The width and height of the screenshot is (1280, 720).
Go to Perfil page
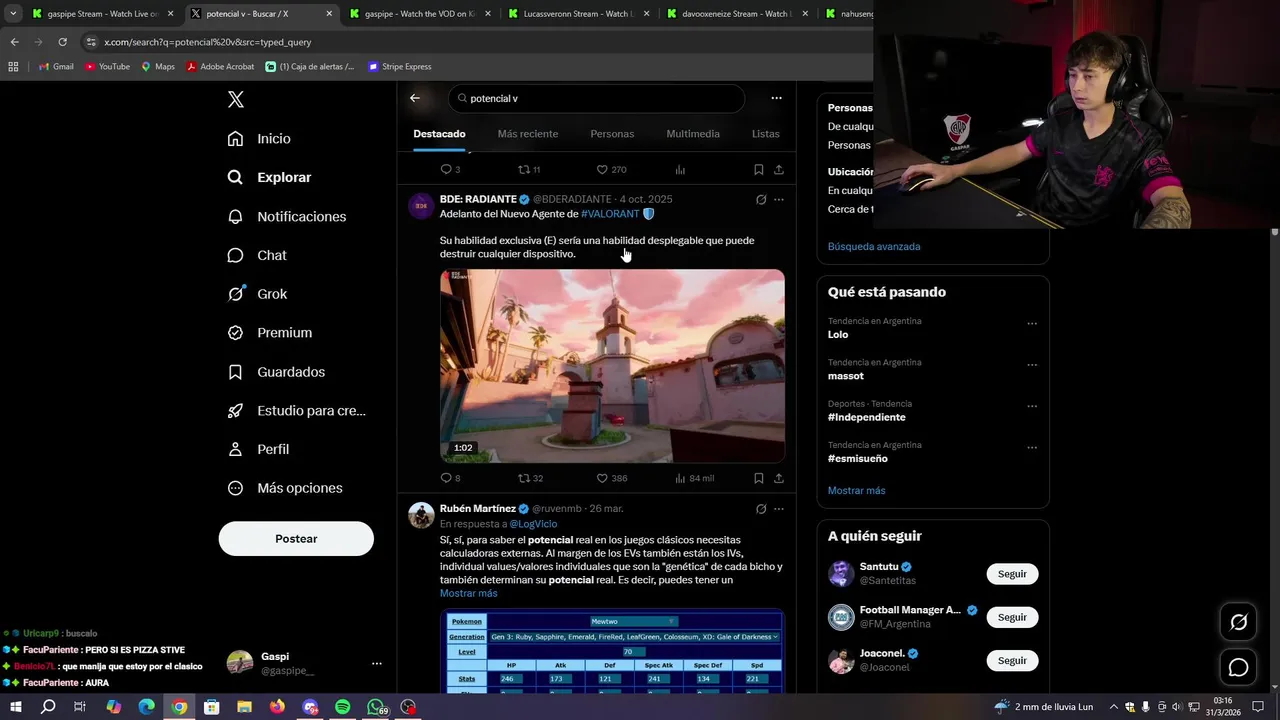[x=258, y=449]
